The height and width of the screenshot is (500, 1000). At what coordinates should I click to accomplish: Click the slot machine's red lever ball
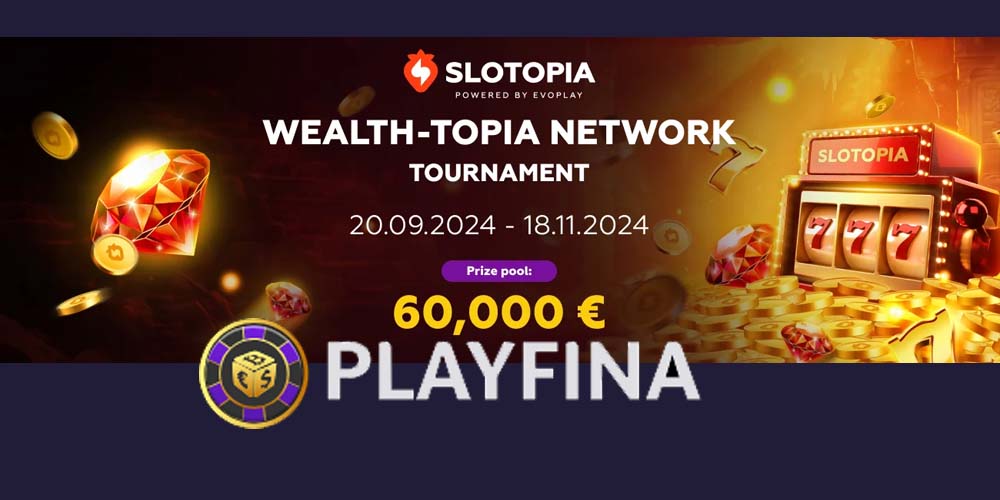point(971,214)
